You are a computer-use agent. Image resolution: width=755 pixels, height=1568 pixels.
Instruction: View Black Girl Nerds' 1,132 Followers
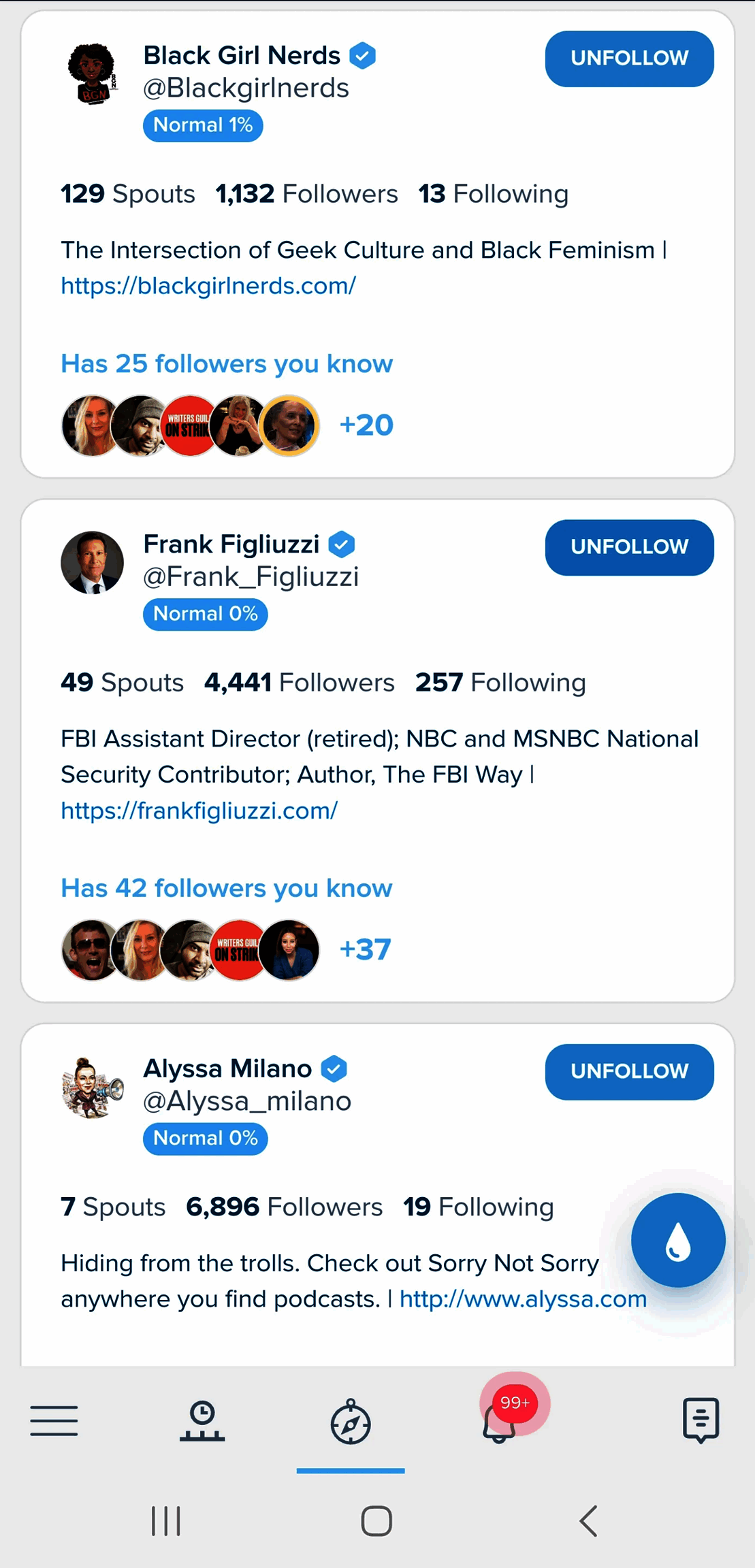pyautogui.click(x=306, y=194)
